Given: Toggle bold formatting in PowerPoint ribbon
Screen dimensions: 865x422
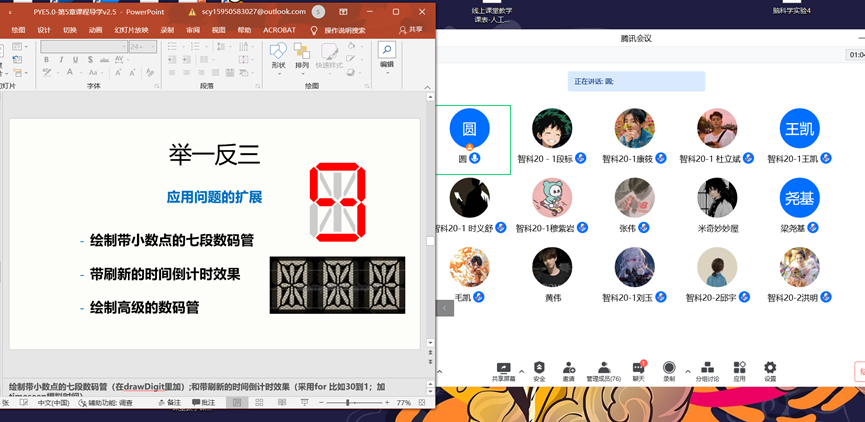Looking at the screenshot, I should tap(46, 60).
